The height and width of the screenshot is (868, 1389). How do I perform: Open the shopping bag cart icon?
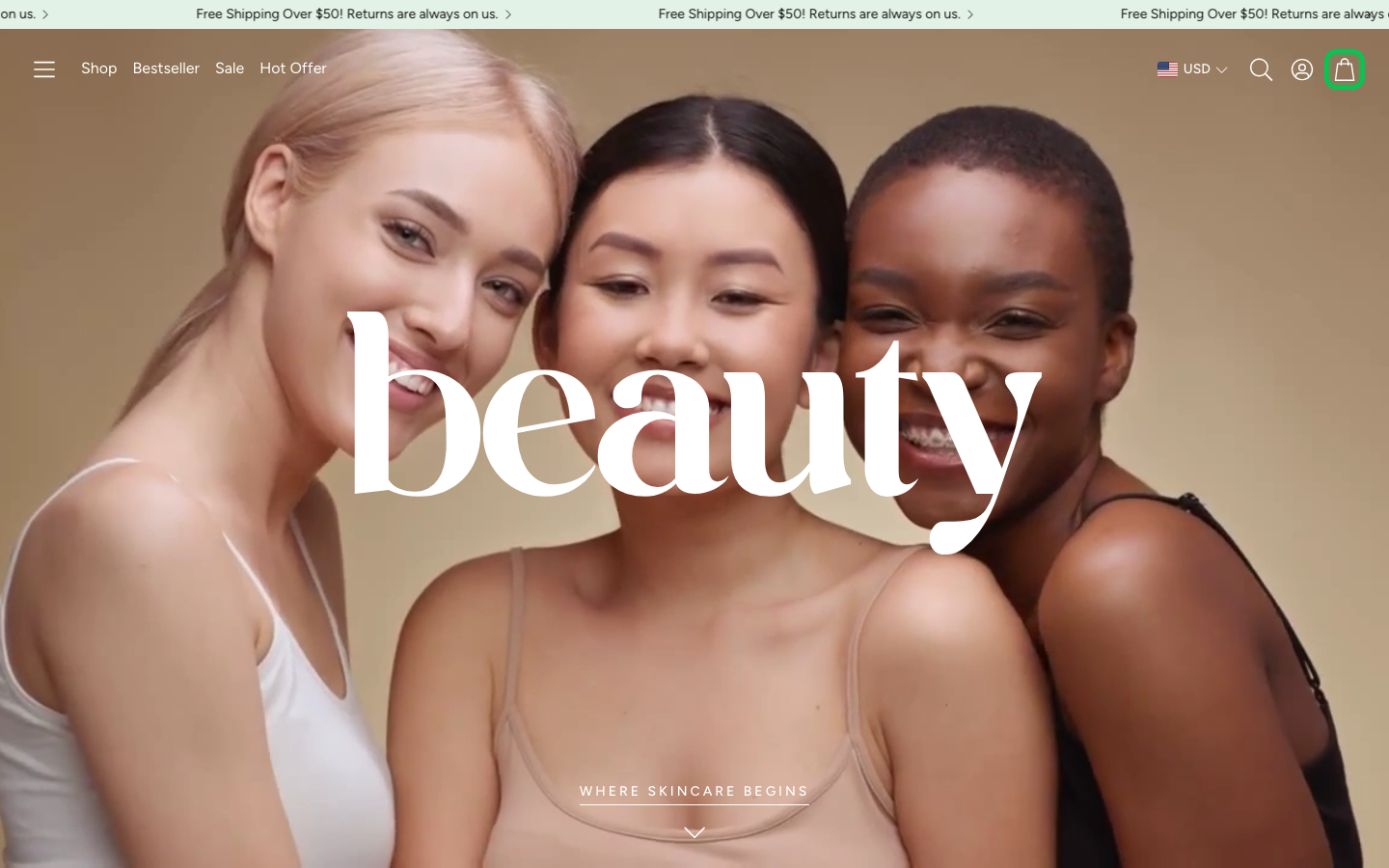click(1345, 69)
